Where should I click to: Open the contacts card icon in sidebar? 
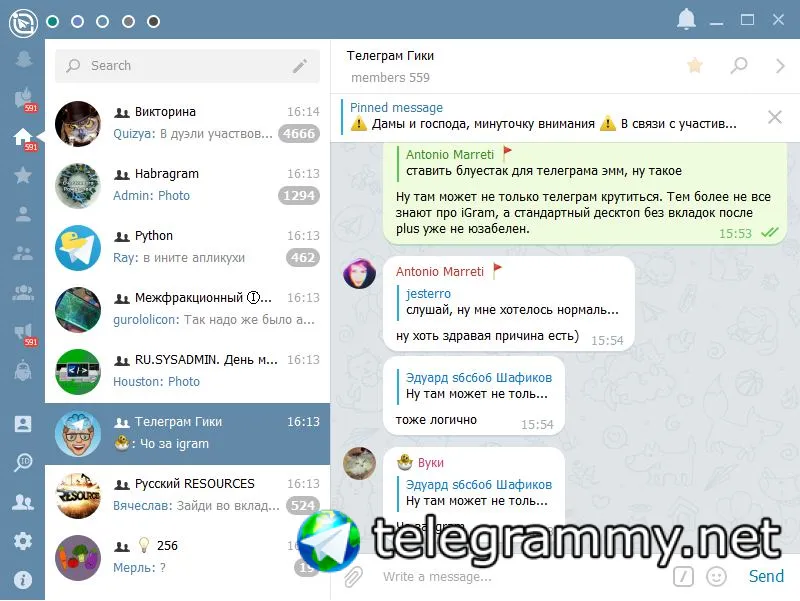23,424
